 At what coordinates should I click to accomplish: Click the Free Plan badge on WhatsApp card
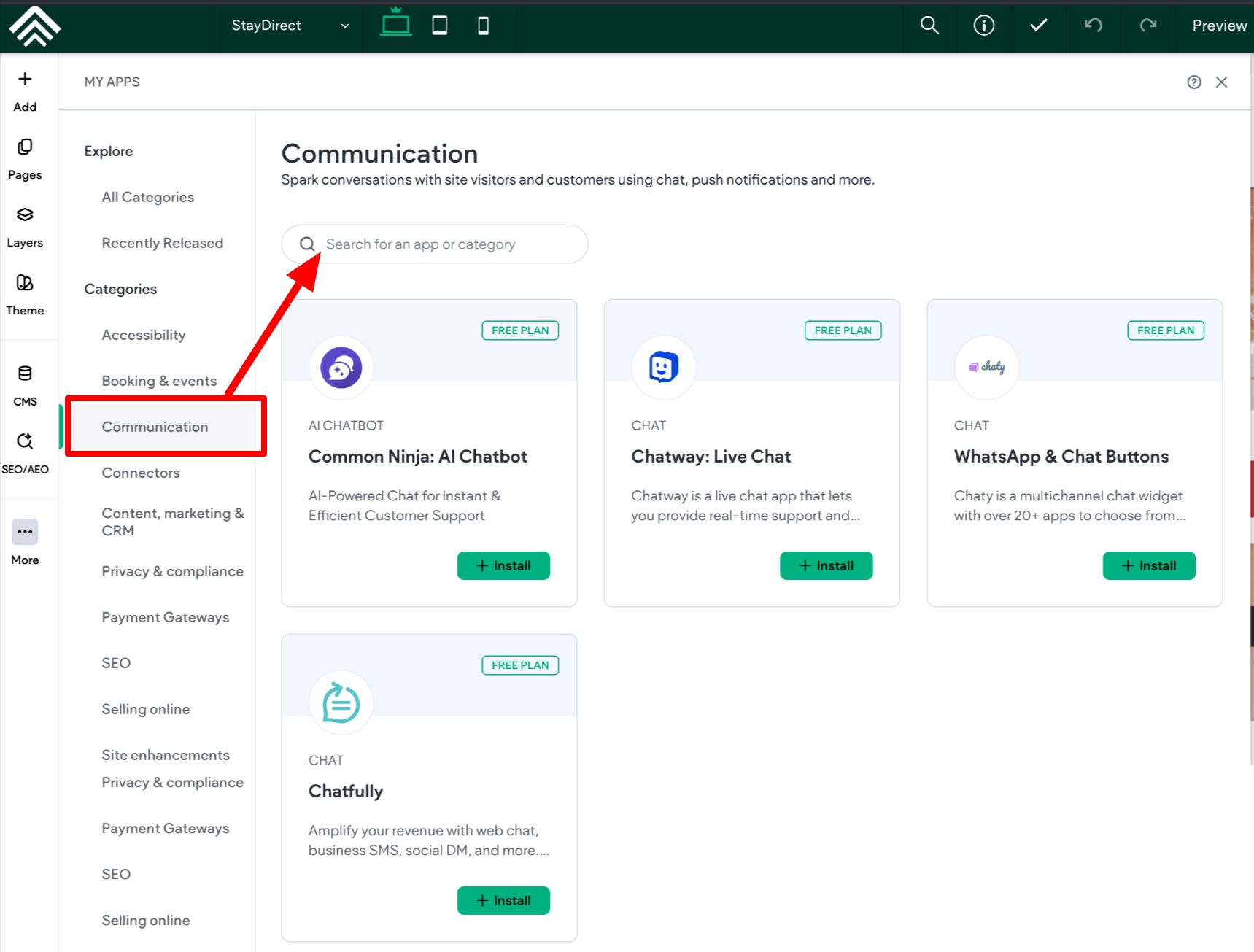click(1166, 330)
